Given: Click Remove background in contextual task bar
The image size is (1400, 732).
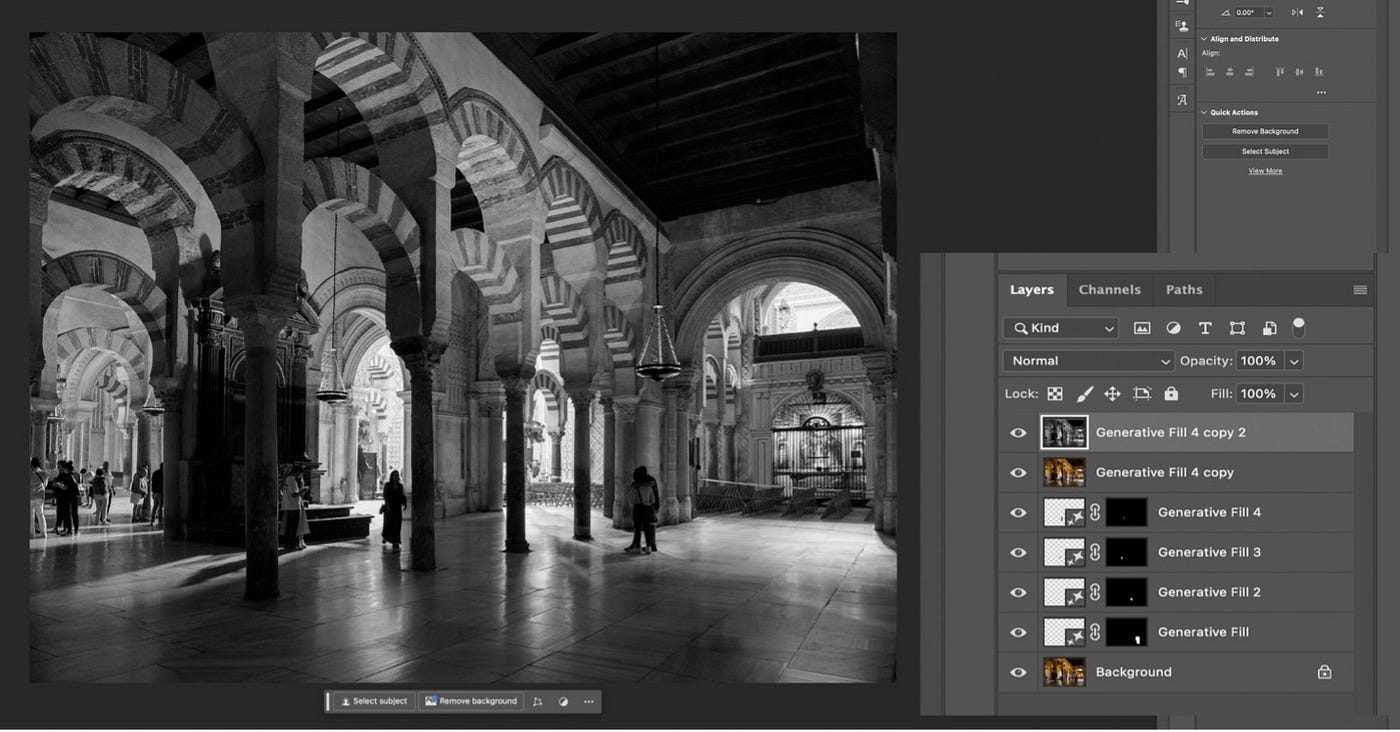Looking at the screenshot, I should (x=471, y=702).
